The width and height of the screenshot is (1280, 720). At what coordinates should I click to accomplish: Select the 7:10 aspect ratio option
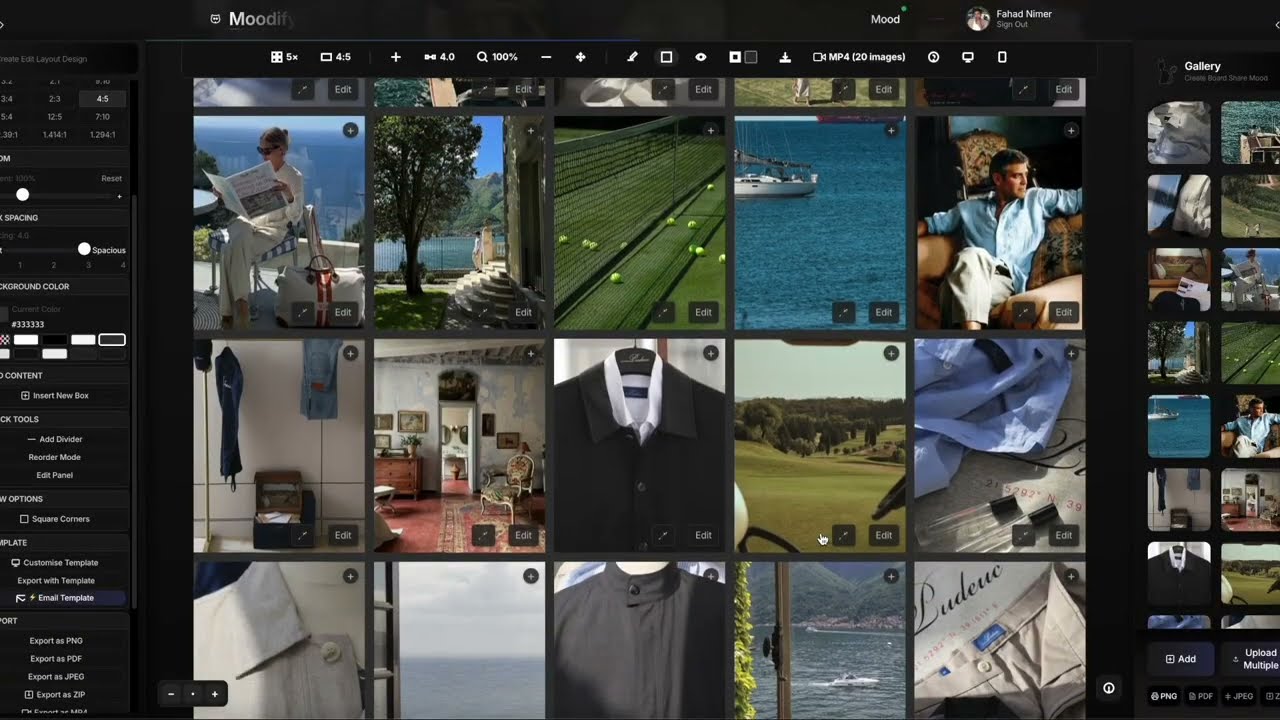(103, 117)
